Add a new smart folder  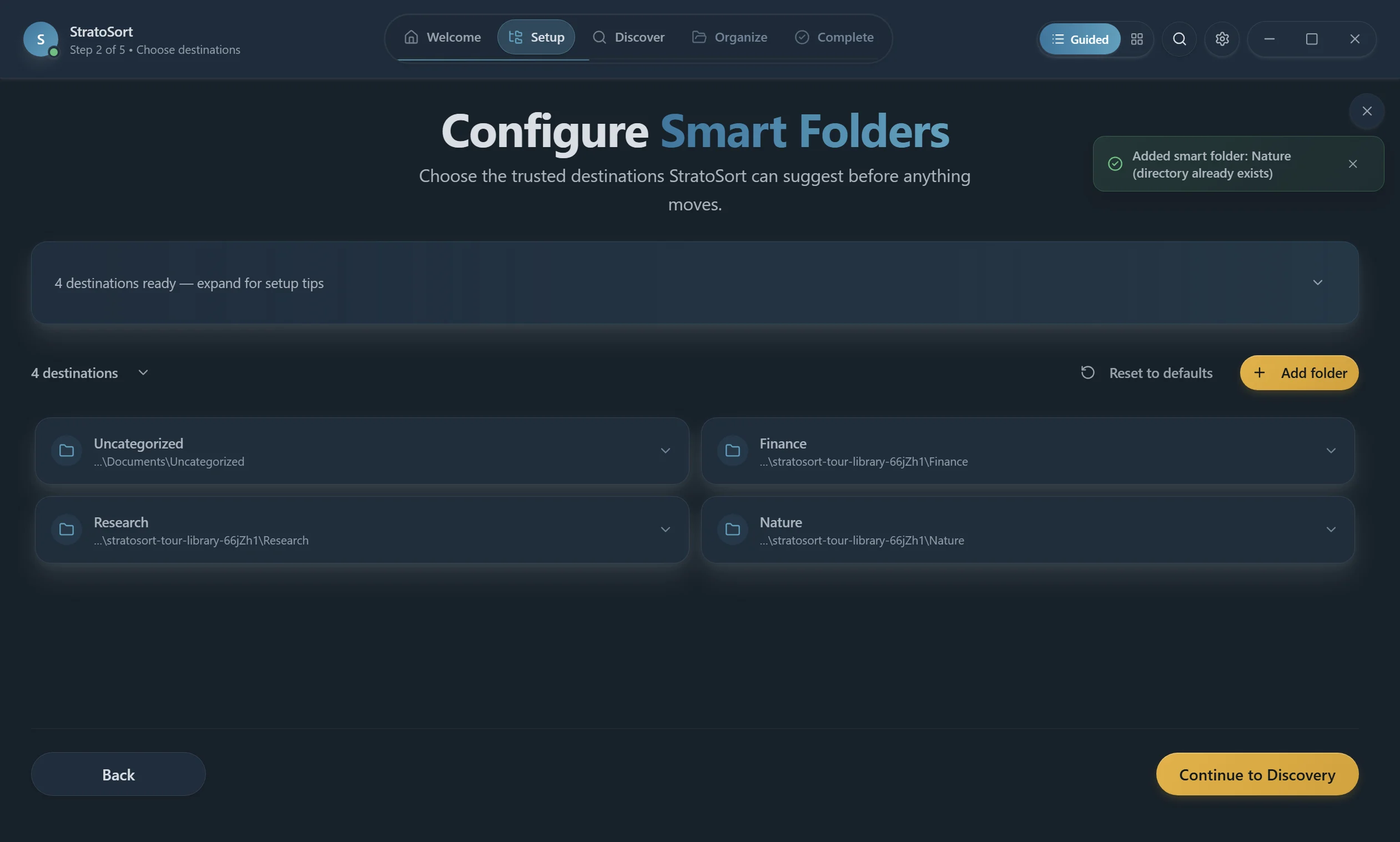[1299, 373]
